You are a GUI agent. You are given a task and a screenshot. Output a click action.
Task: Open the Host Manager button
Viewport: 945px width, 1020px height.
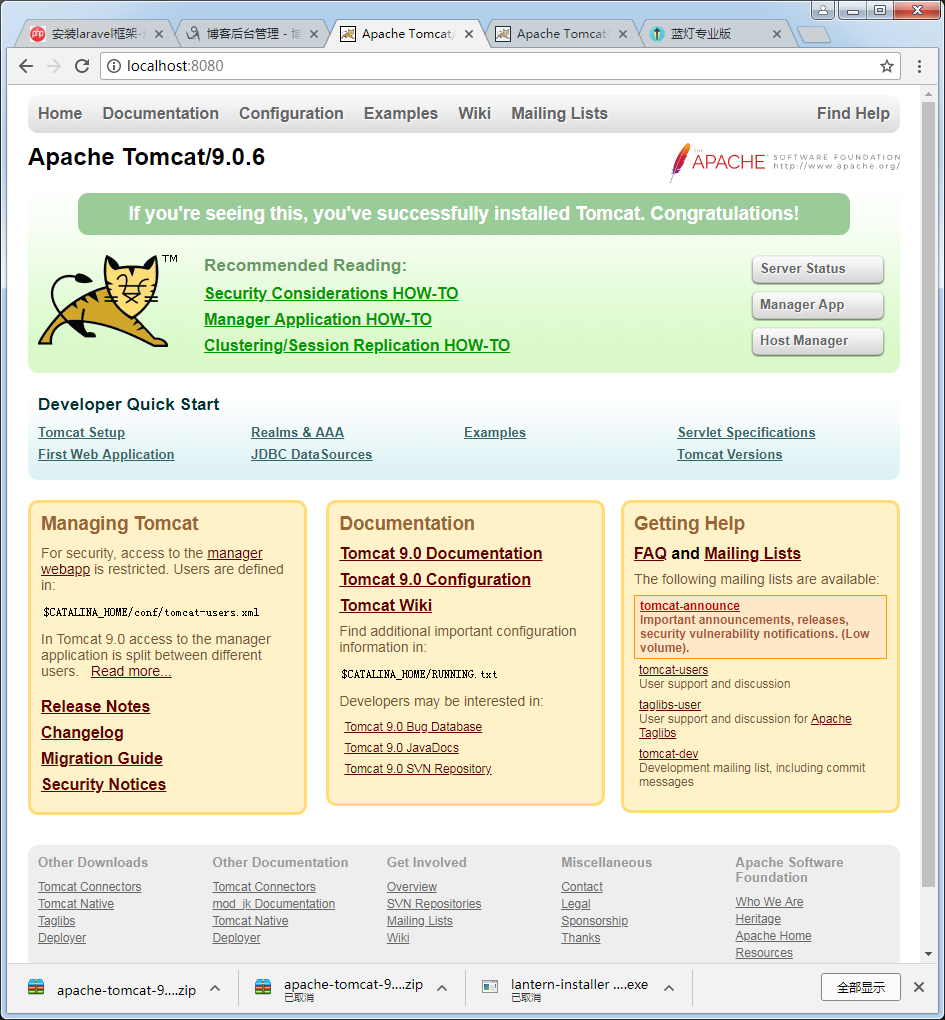click(818, 341)
